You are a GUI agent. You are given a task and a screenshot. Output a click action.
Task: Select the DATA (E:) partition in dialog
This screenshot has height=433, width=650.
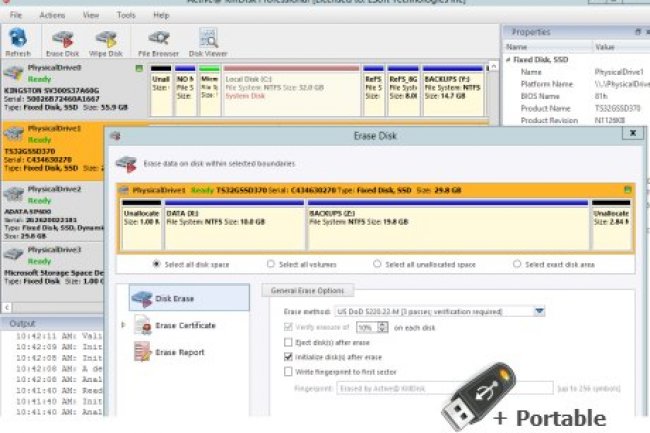[x=234, y=225]
